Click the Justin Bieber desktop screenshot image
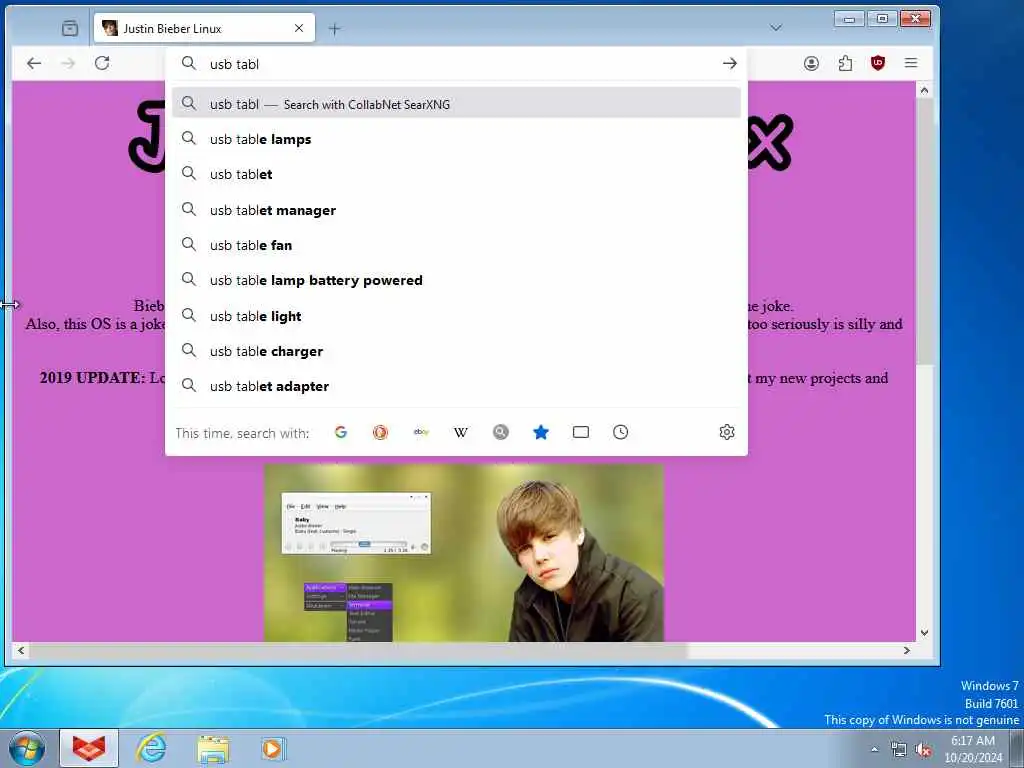 464,552
